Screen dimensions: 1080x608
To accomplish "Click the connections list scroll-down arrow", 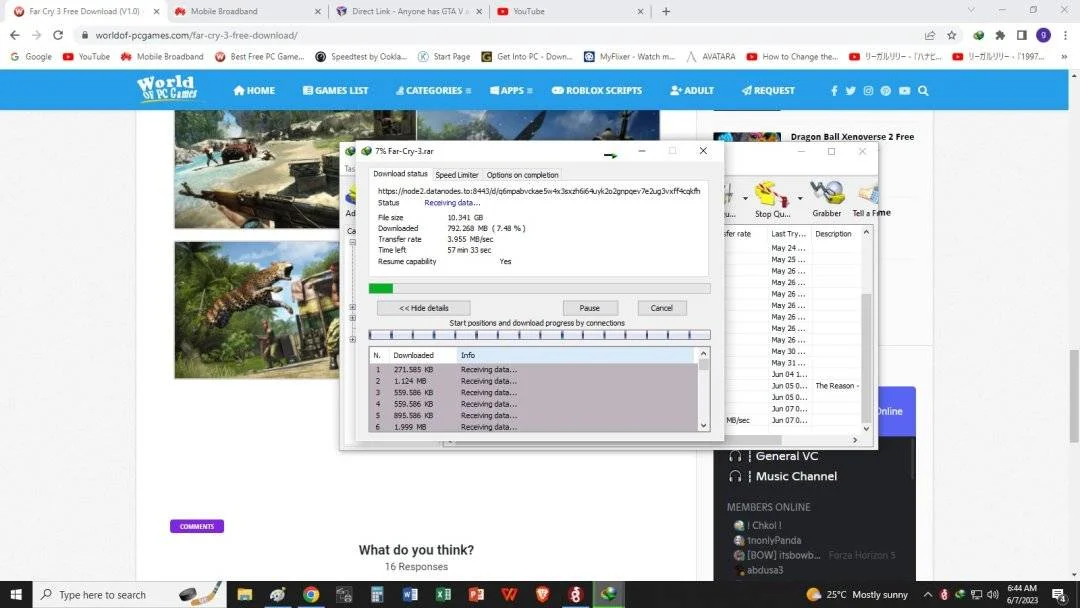I will (x=703, y=426).
